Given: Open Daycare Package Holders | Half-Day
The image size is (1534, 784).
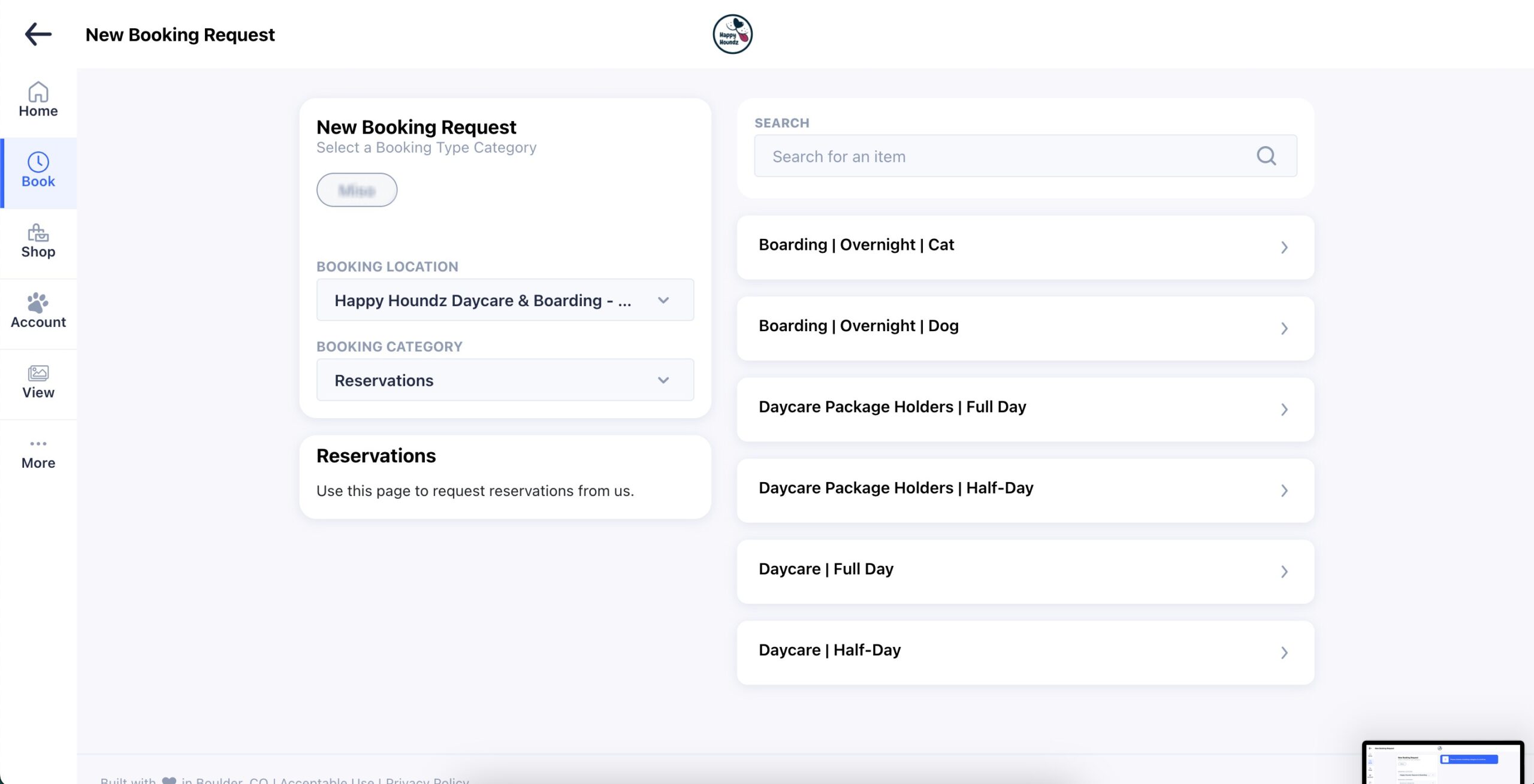Looking at the screenshot, I should (1024, 490).
